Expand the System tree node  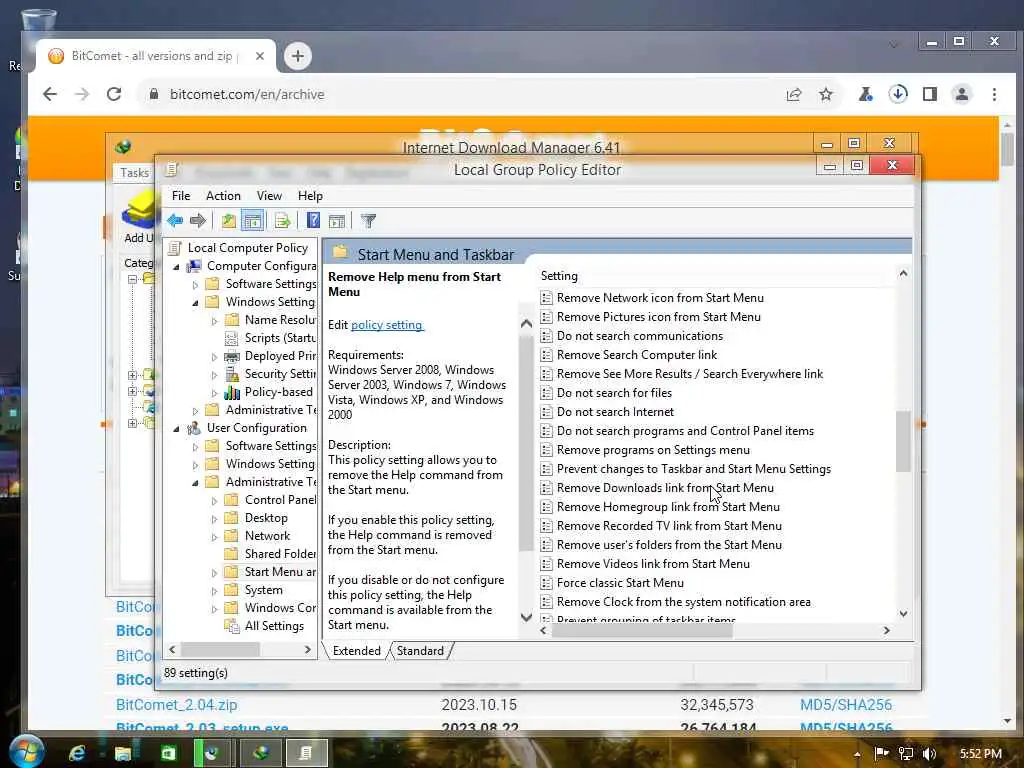pos(214,591)
